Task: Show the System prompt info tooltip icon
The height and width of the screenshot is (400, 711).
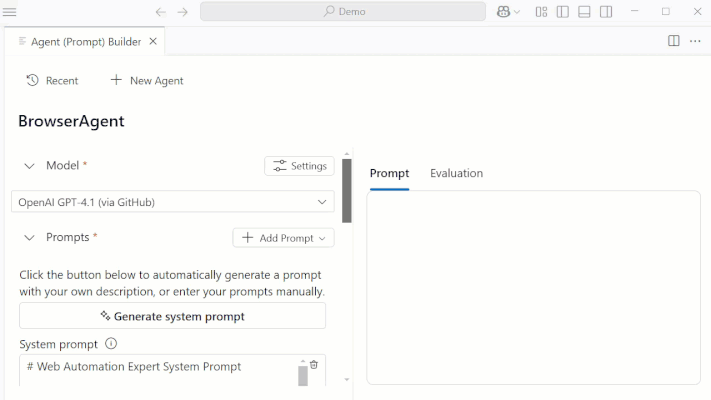Action: point(111,344)
